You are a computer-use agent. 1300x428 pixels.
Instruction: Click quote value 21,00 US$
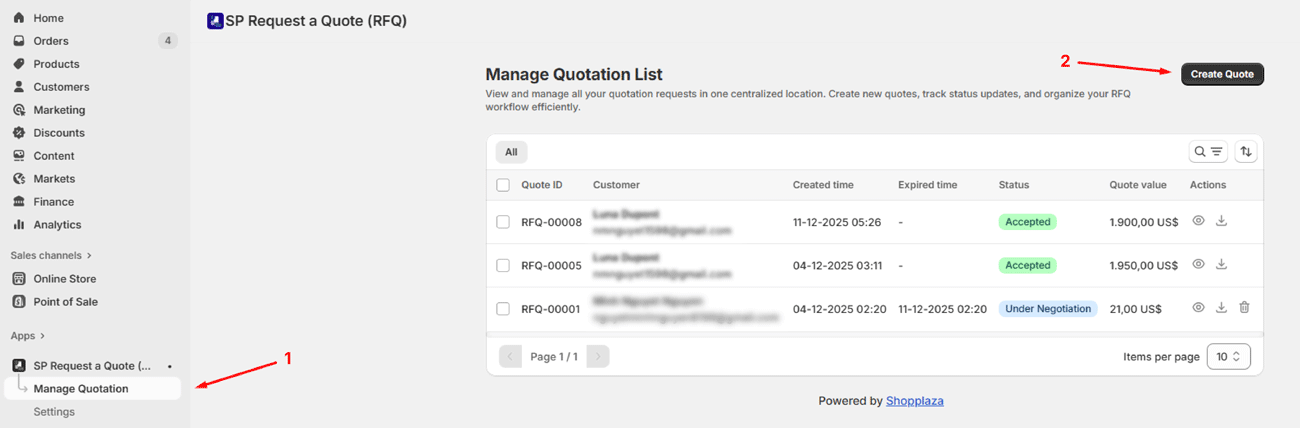tap(1135, 309)
